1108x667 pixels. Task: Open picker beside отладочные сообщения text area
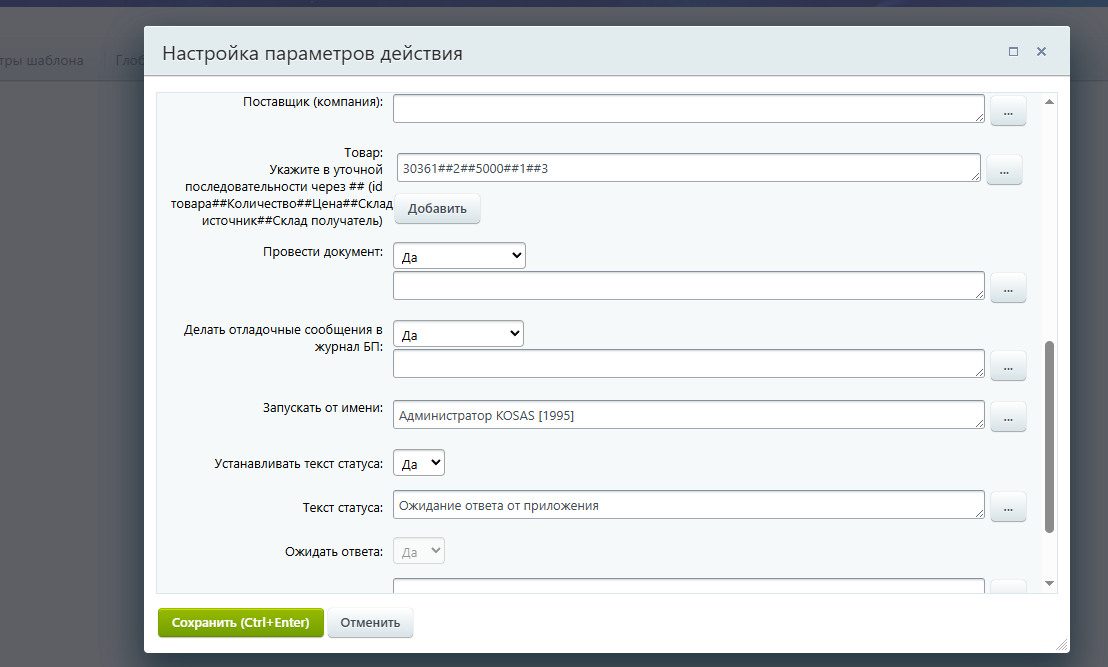1008,366
